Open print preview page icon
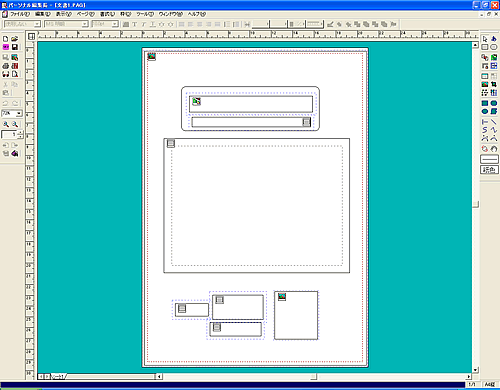 point(15,74)
